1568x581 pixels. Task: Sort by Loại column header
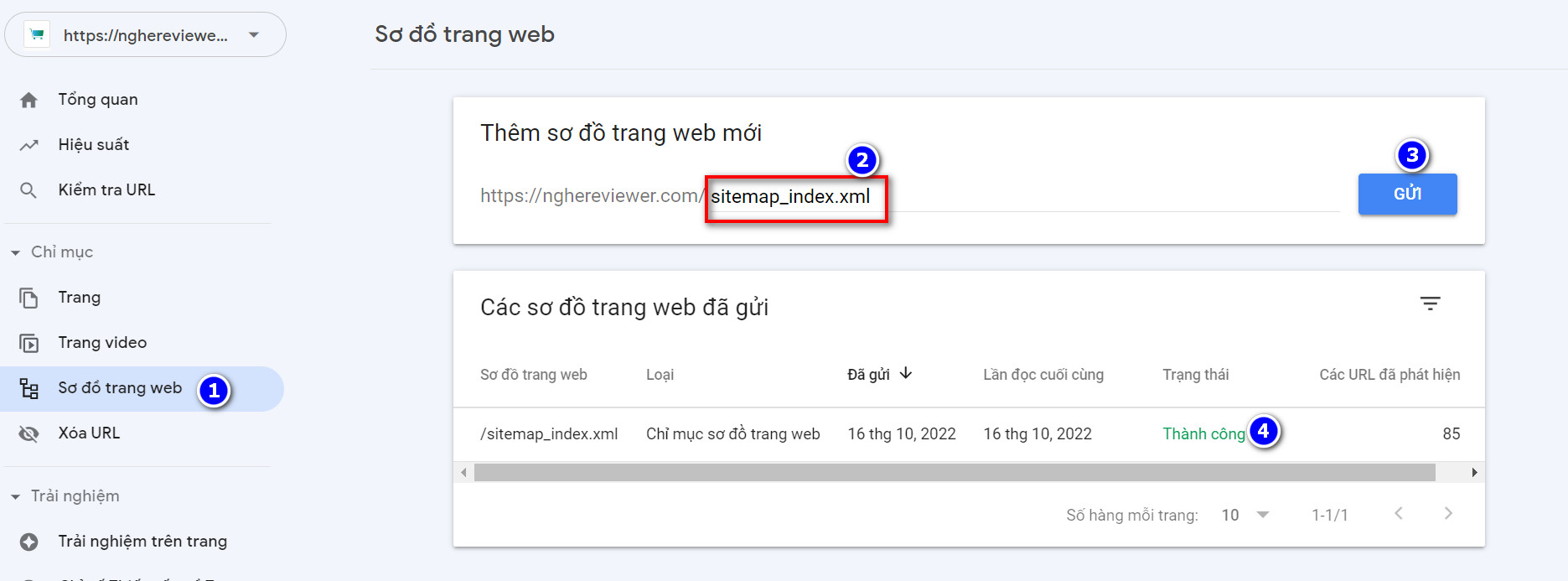(x=660, y=375)
